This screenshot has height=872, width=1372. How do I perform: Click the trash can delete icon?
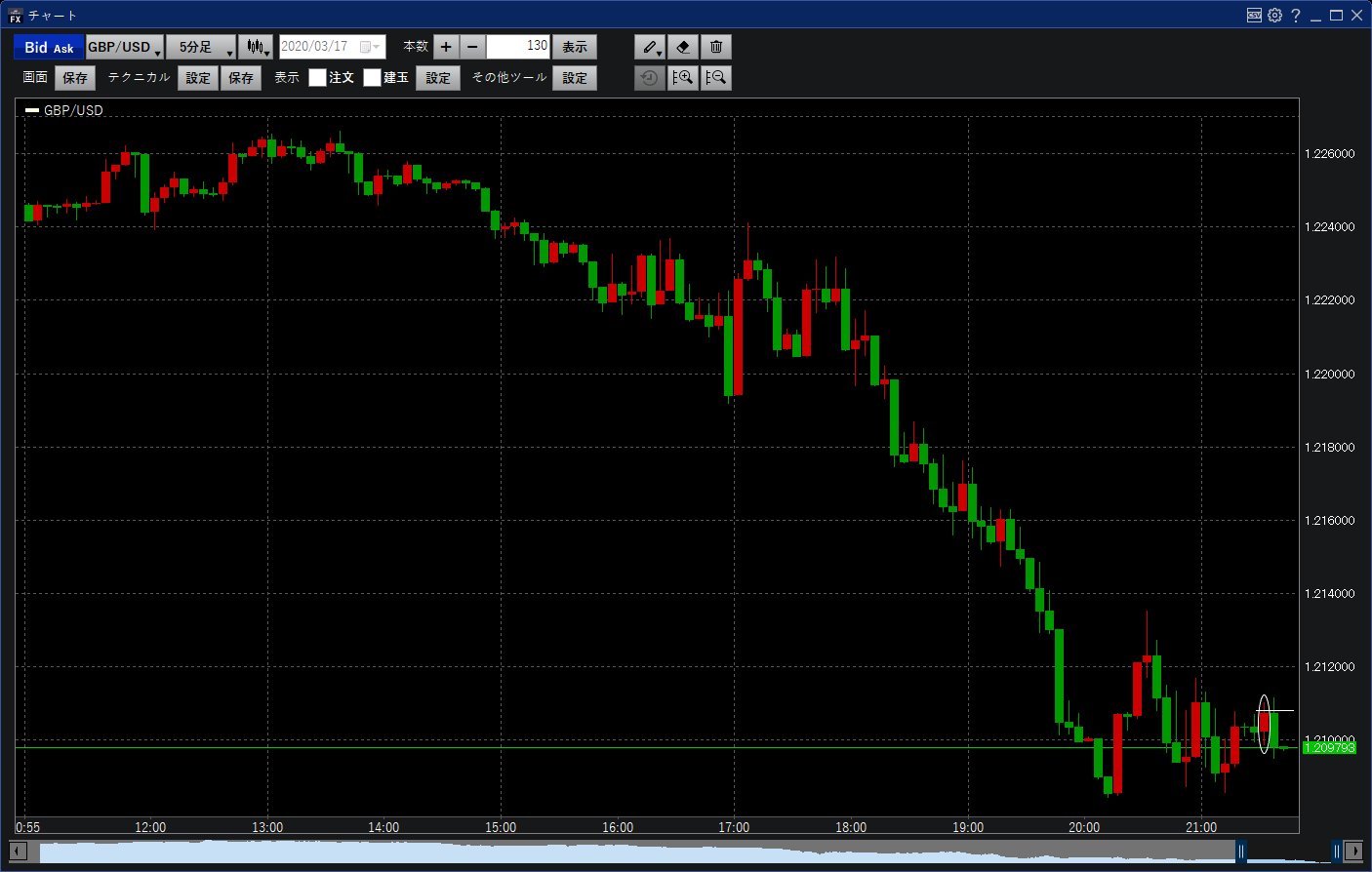coord(716,47)
